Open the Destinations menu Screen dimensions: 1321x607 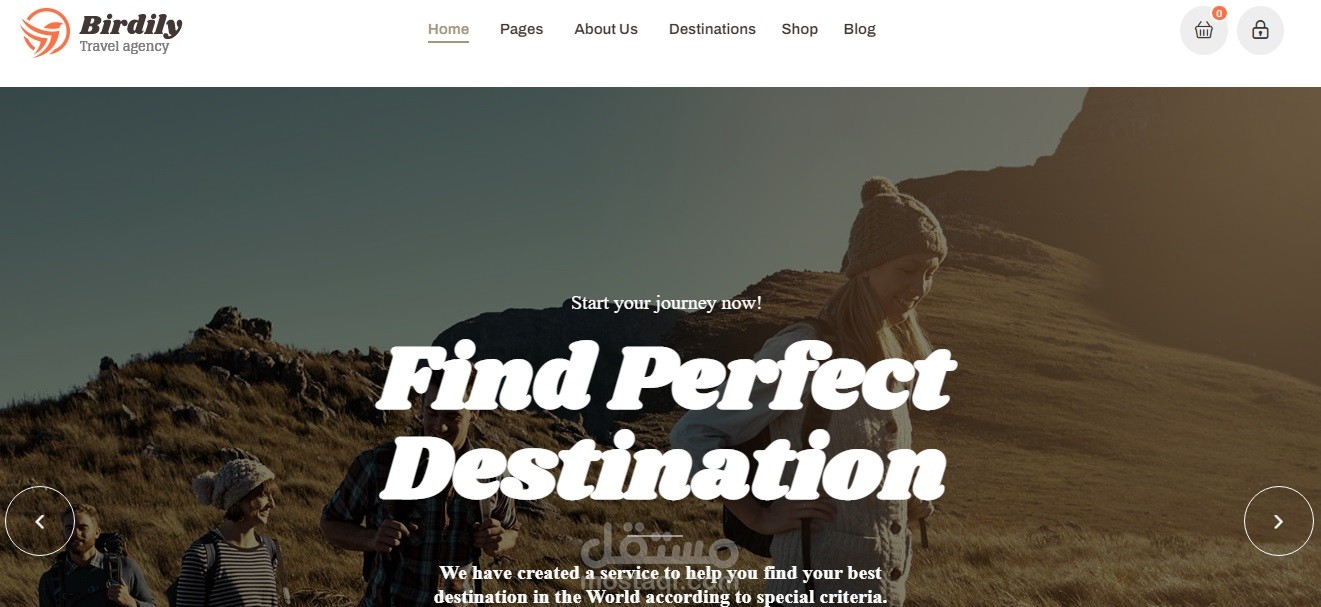click(x=712, y=29)
